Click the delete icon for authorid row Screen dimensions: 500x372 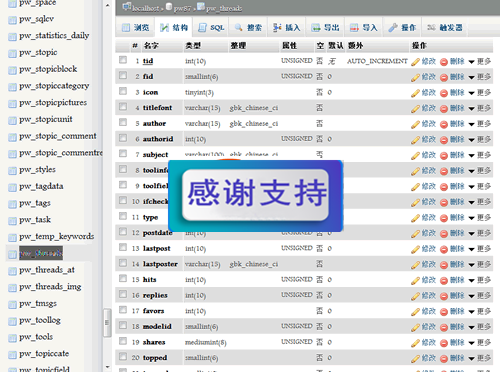[x=444, y=140]
